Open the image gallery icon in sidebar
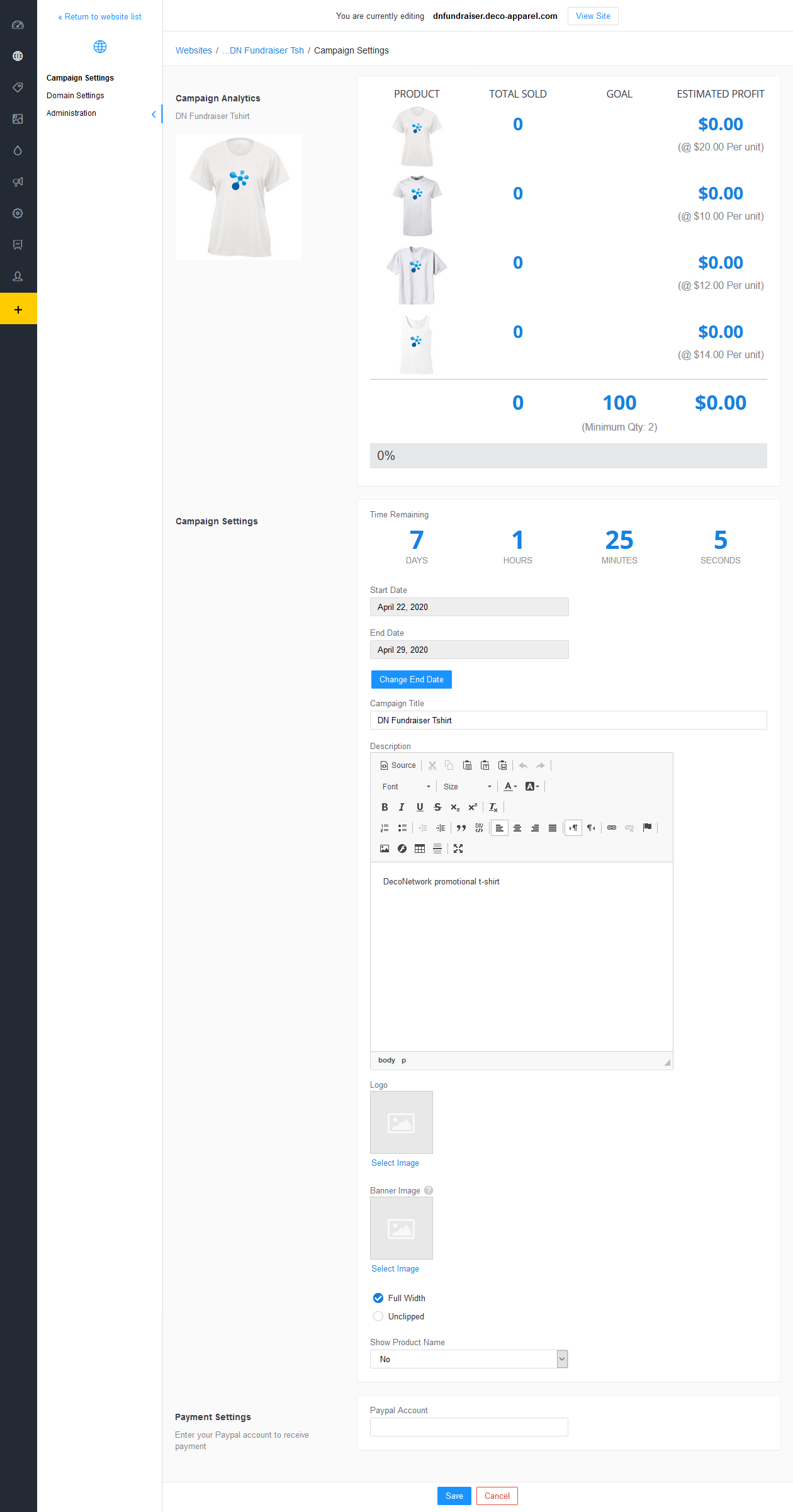 18,119
